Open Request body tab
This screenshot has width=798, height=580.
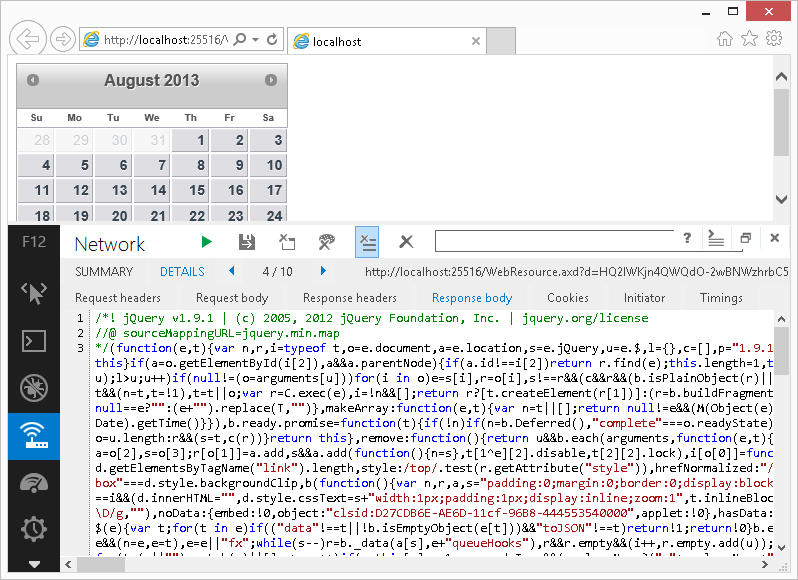[232, 298]
